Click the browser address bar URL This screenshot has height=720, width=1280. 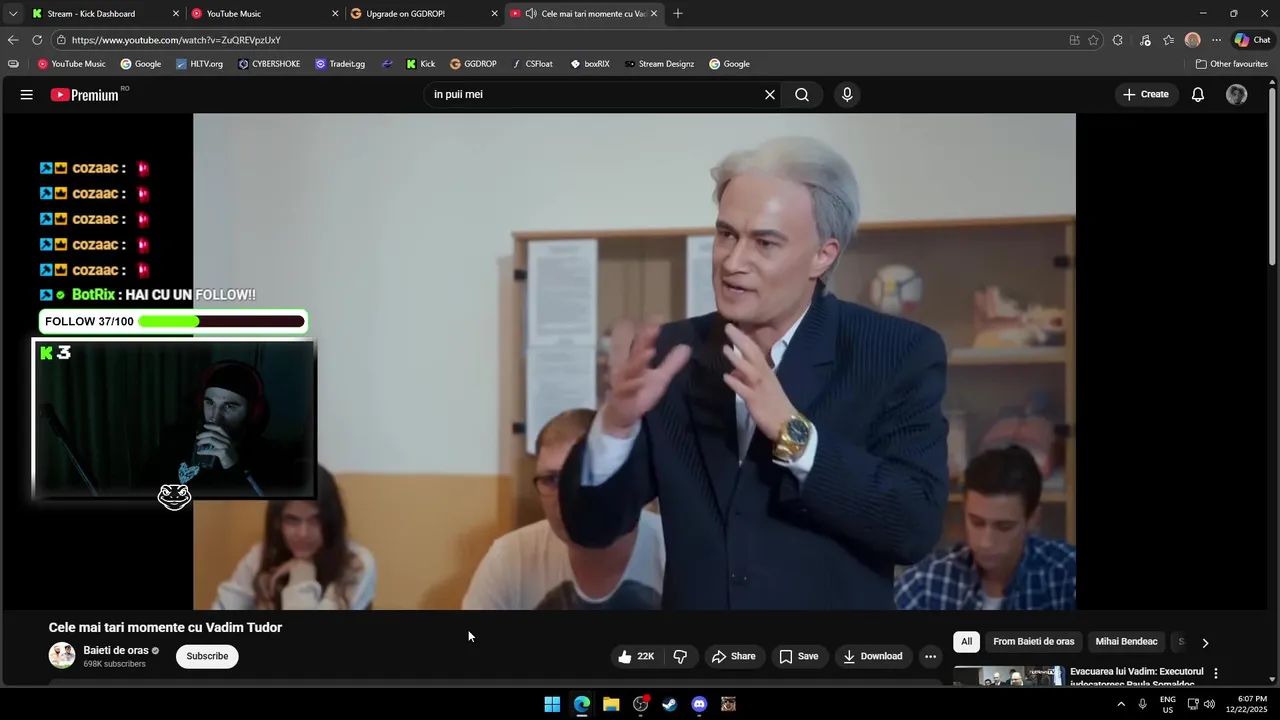coord(176,40)
